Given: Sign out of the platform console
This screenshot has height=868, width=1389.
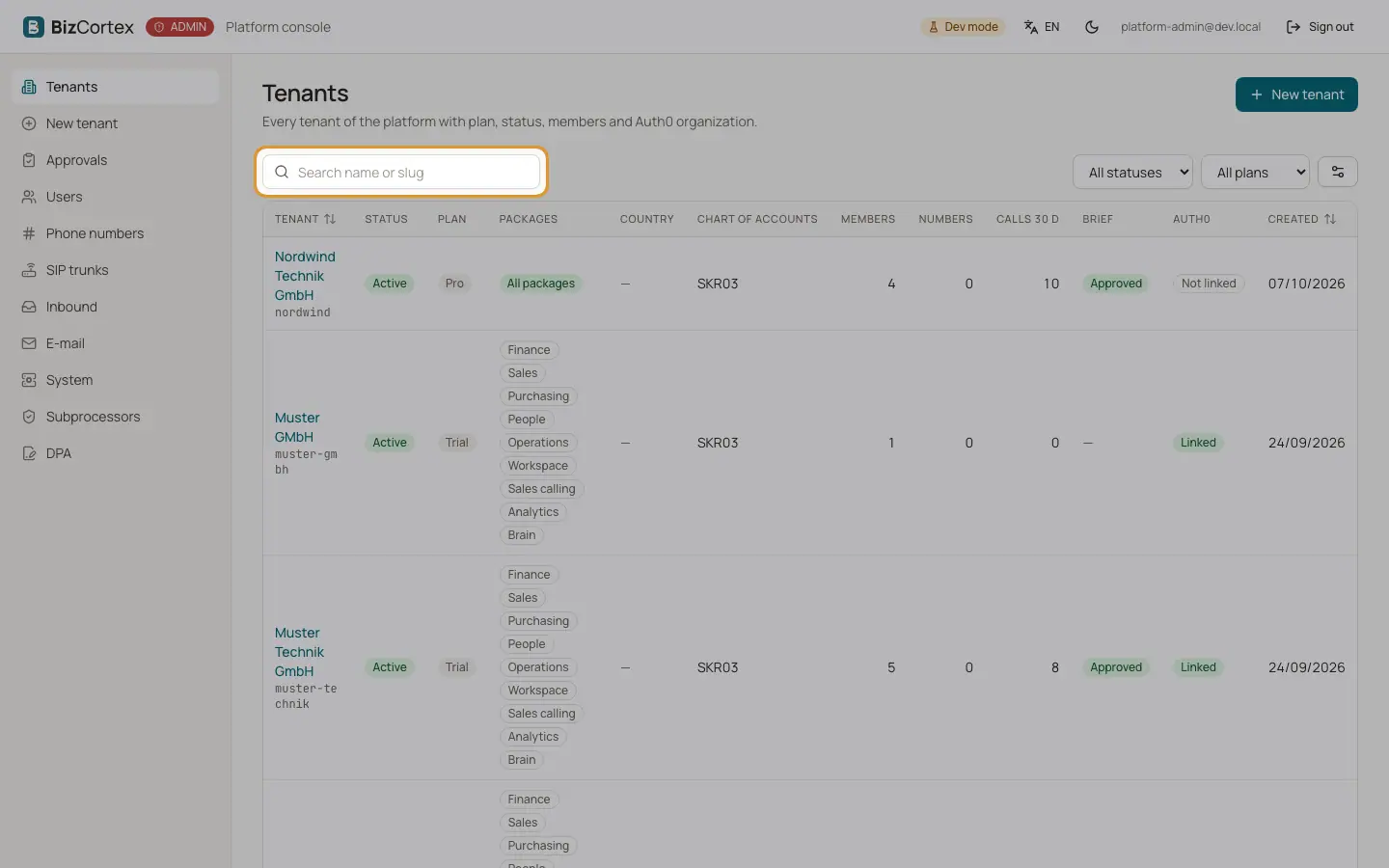Looking at the screenshot, I should (x=1320, y=27).
